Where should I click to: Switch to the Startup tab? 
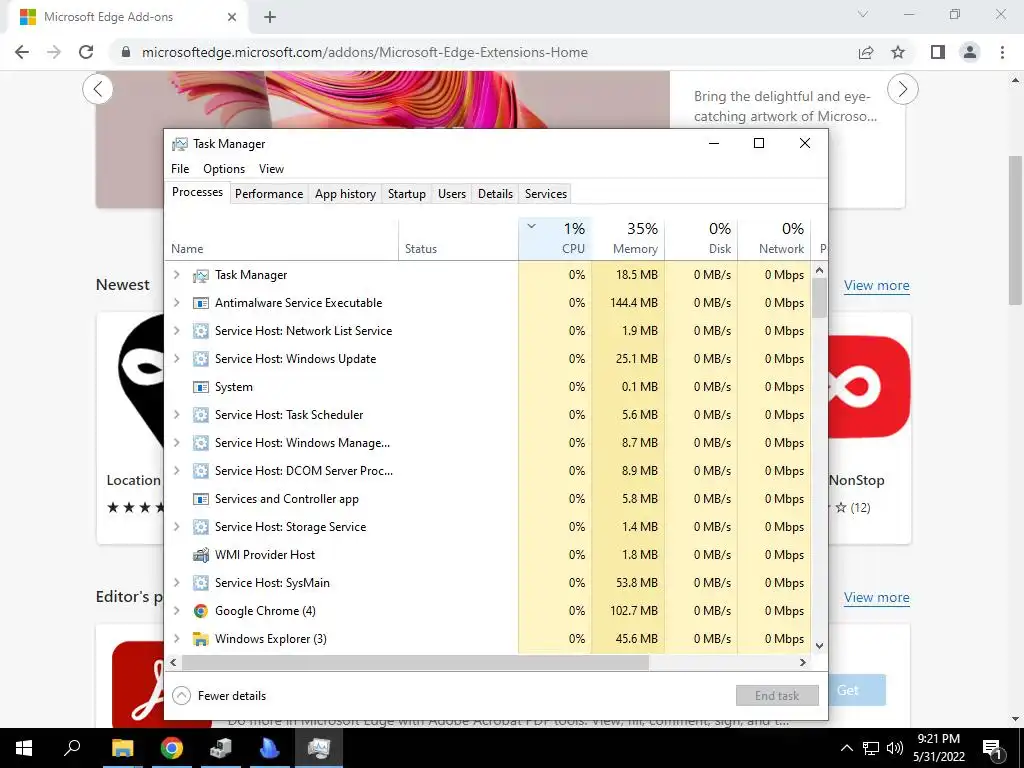click(x=406, y=194)
